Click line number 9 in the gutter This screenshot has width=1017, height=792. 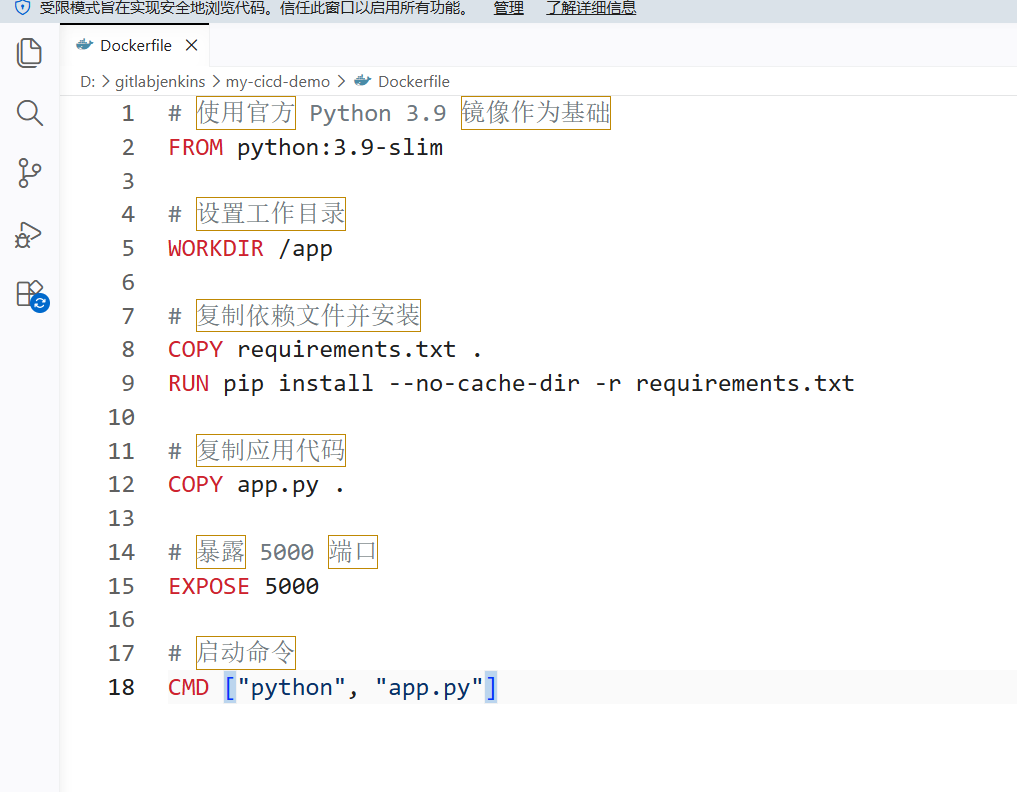(x=128, y=383)
